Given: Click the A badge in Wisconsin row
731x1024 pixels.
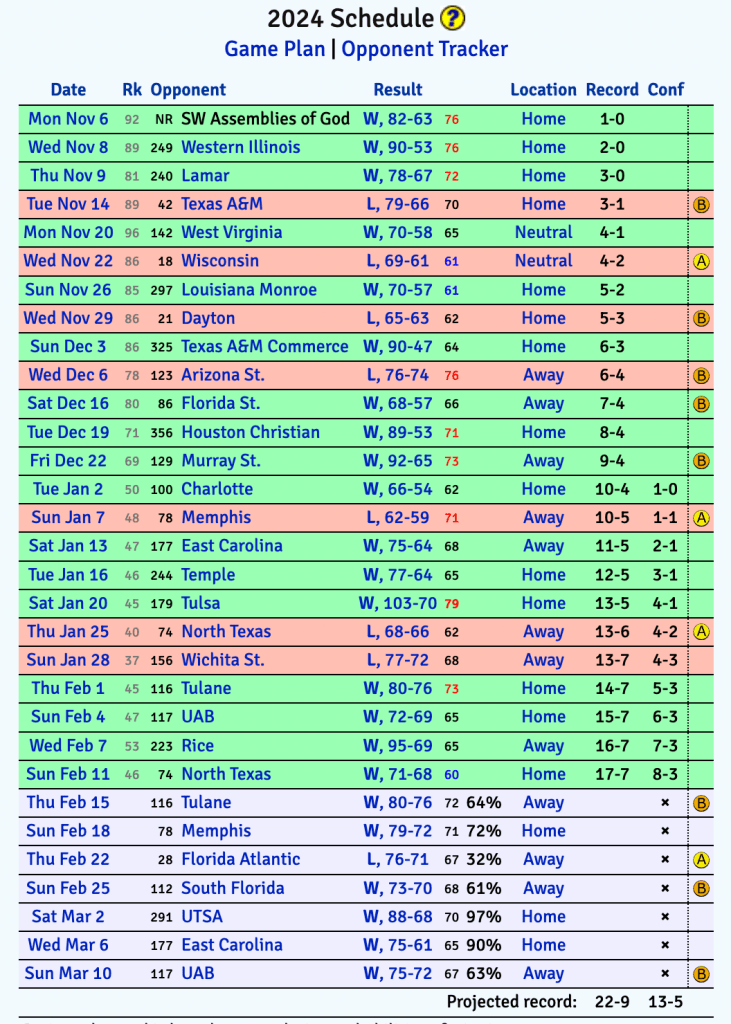Looking at the screenshot, I should (701, 262).
